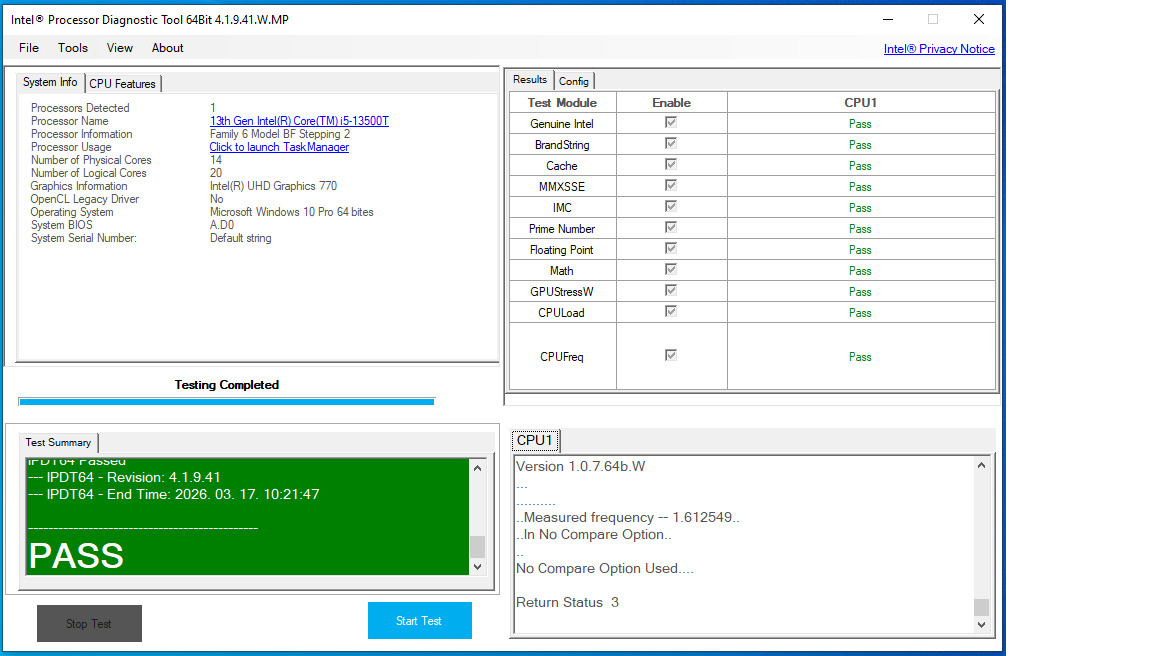Switch to the CPU Features tab
Image resolution: width=1152 pixels, height=656 pixels.
click(123, 84)
